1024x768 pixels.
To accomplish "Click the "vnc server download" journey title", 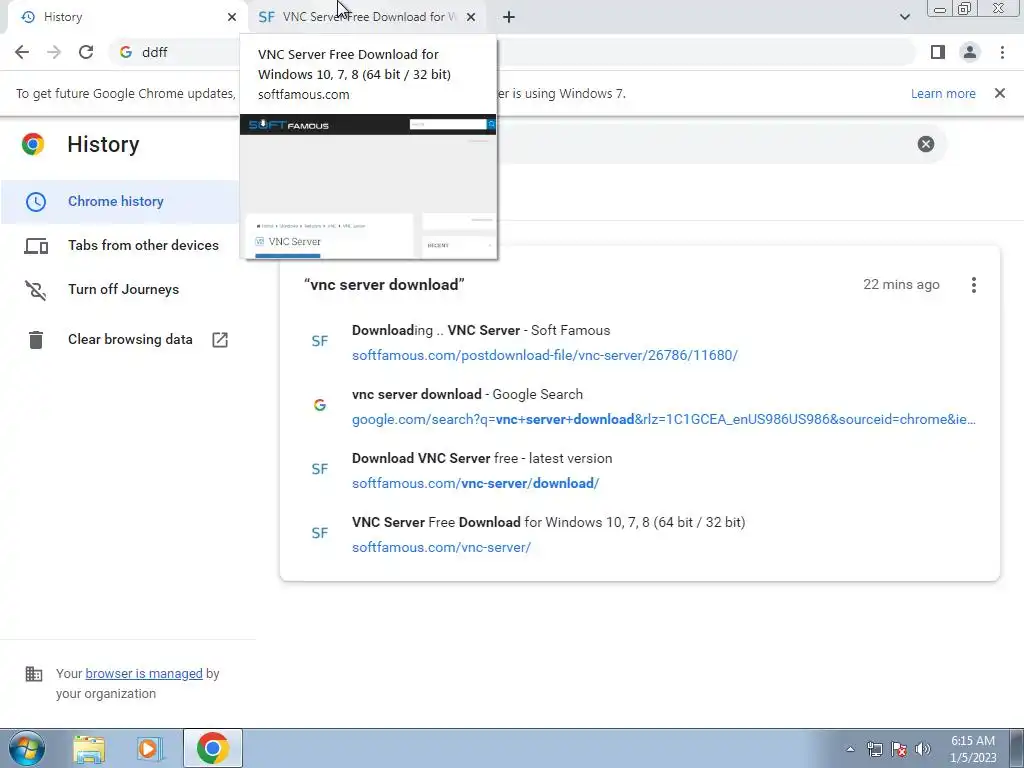I will [x=384, y=285].
